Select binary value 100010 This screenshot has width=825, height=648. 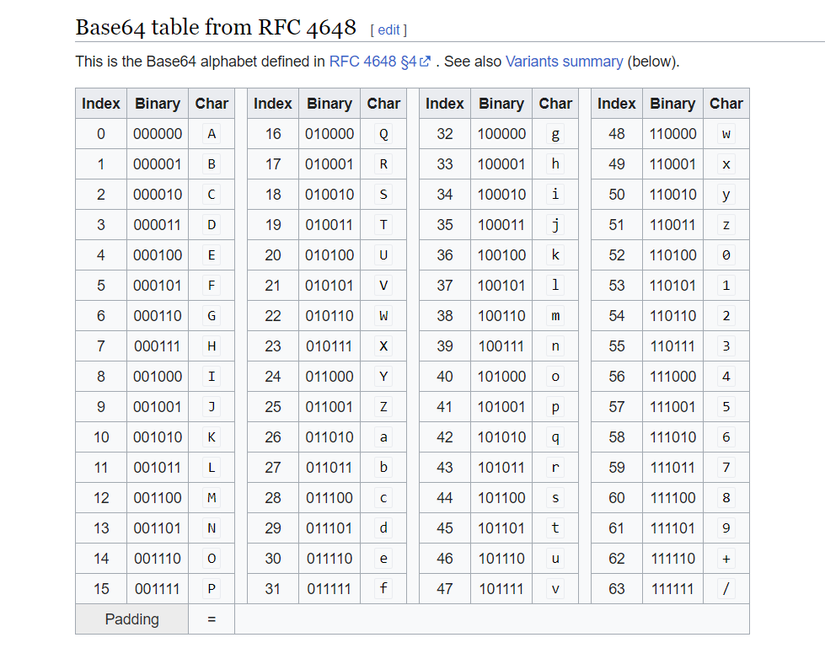click(501, 195)
